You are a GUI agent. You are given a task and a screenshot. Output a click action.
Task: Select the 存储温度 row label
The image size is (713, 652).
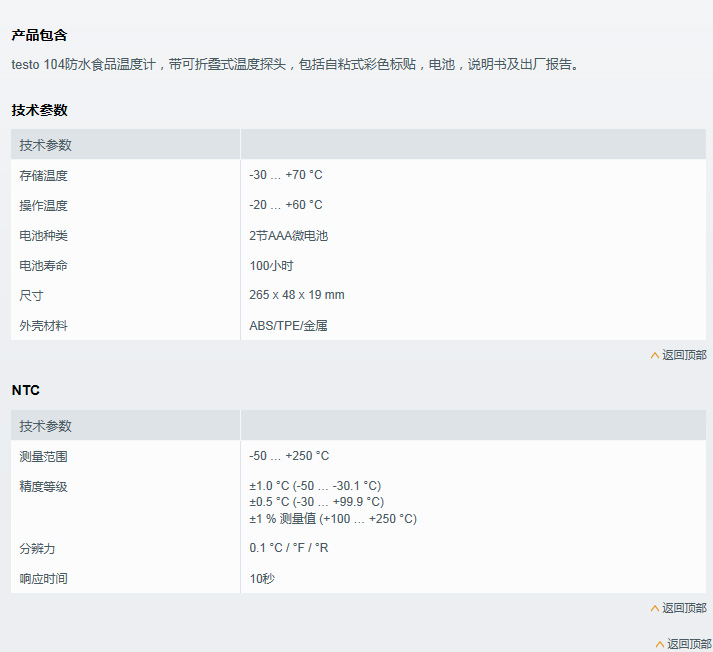click(x=44, y=175)
